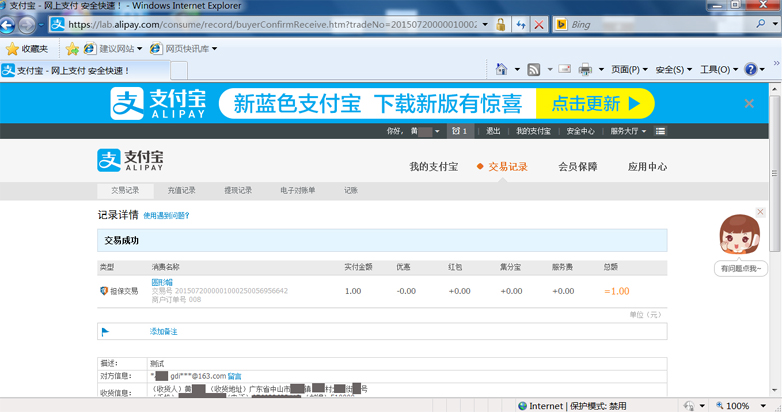Click the Alipay logo in page header

[x=130, y=160]
